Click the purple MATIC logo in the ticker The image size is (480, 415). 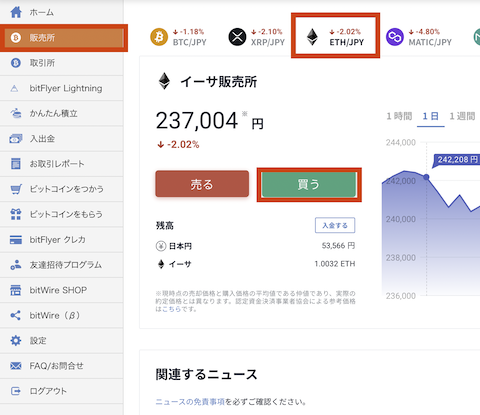click(x=395, y=37)
